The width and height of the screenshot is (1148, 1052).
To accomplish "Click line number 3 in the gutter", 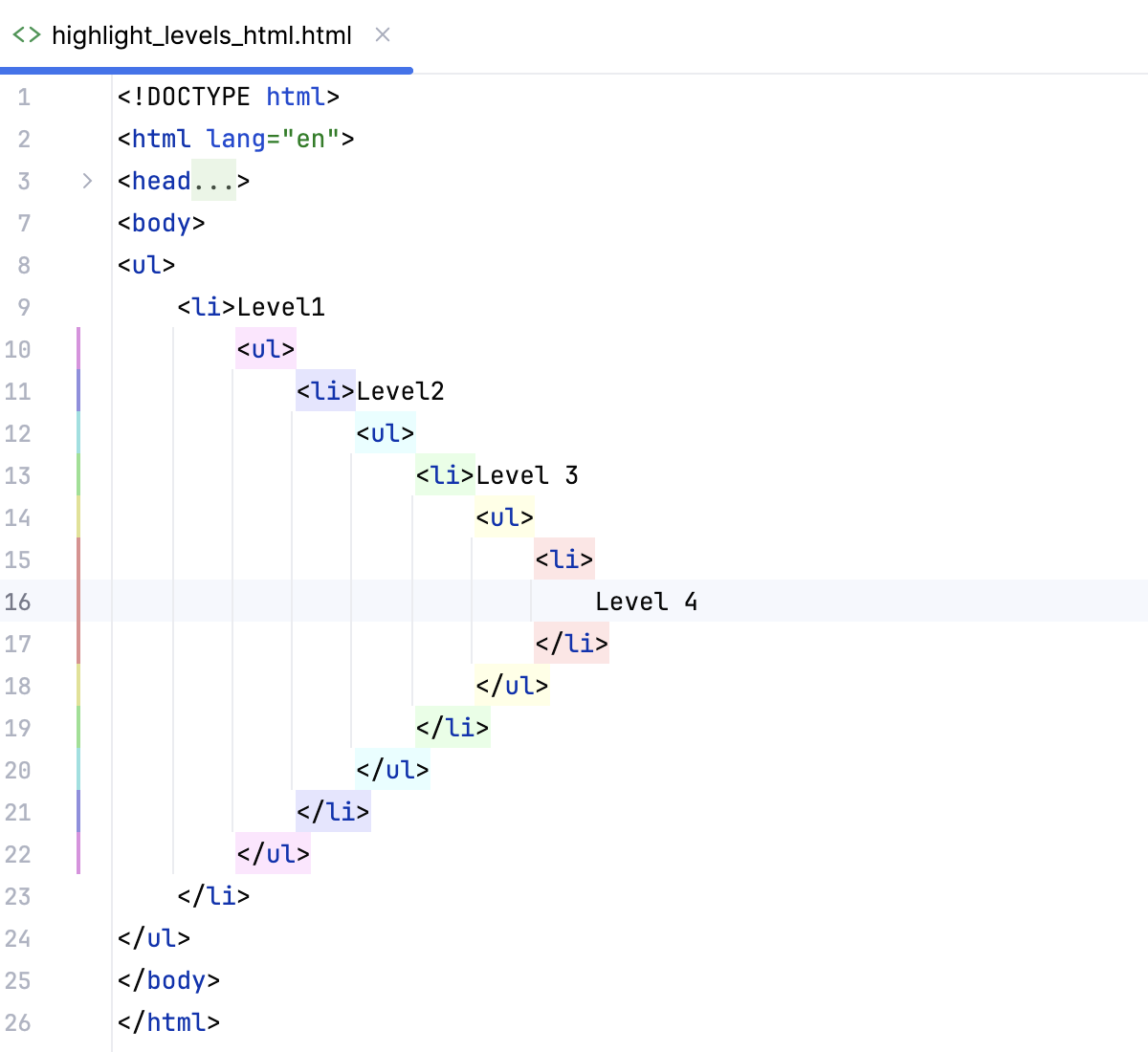I will coord(24,181).
